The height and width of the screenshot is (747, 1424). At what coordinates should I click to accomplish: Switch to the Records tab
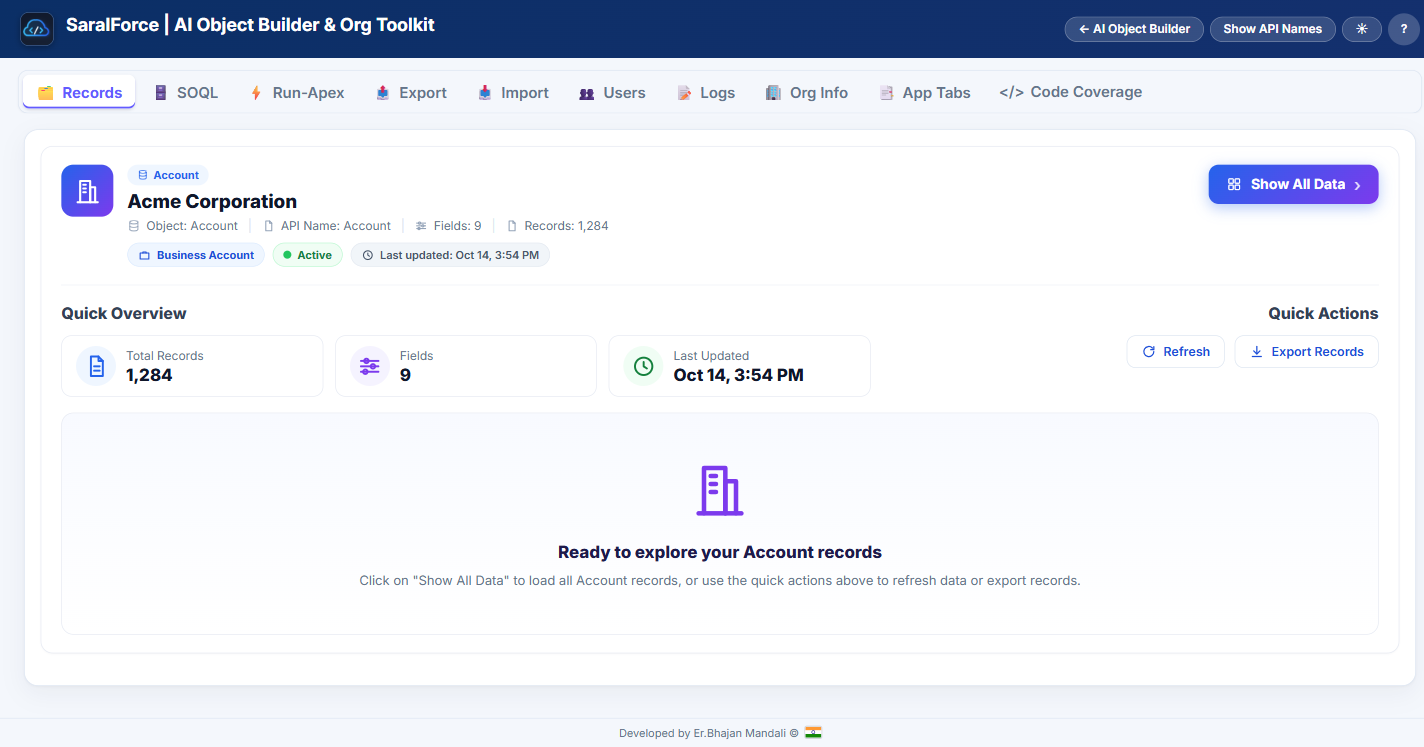tap(79, 92)
